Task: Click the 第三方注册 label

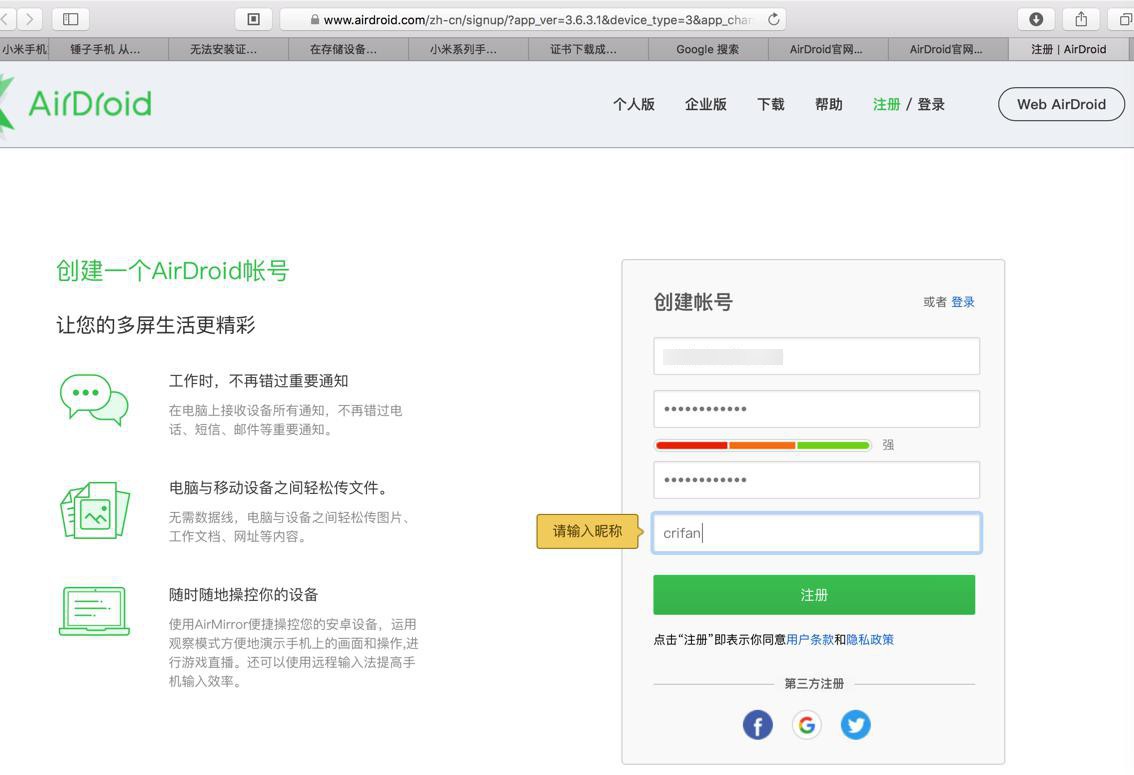Action: click(x=814, y=683)
